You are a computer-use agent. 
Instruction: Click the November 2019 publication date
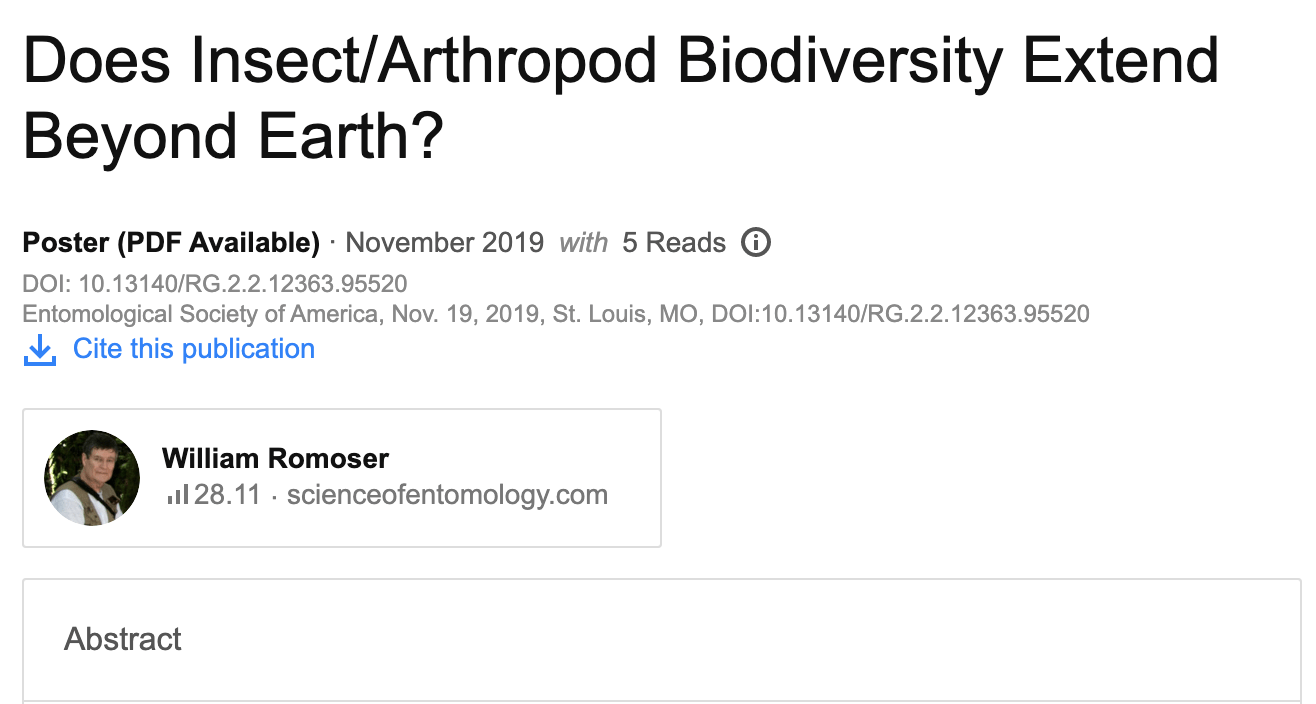444,243
